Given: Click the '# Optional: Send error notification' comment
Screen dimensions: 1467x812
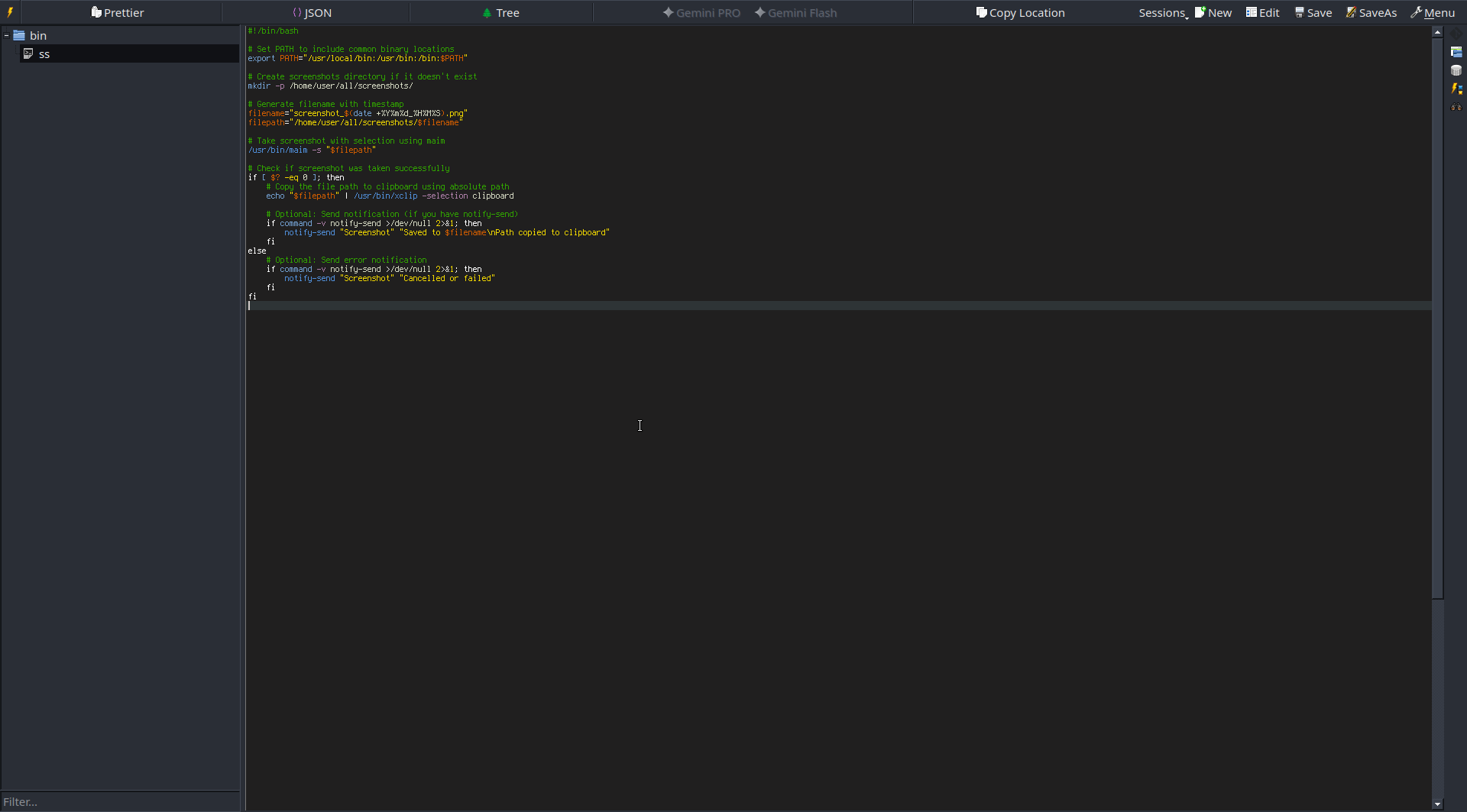Looking at the screenshot, I should point(346,260).
